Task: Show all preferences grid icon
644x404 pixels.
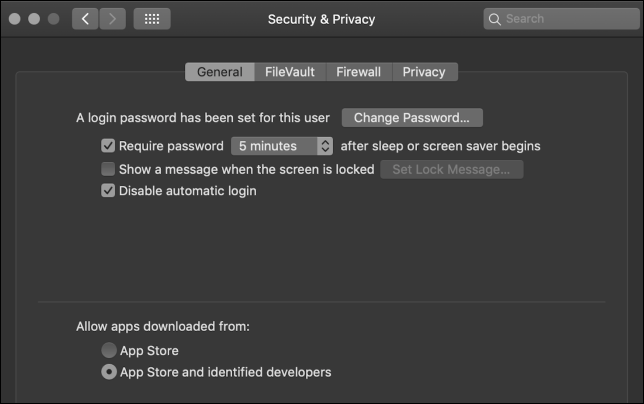Action: 151,19
